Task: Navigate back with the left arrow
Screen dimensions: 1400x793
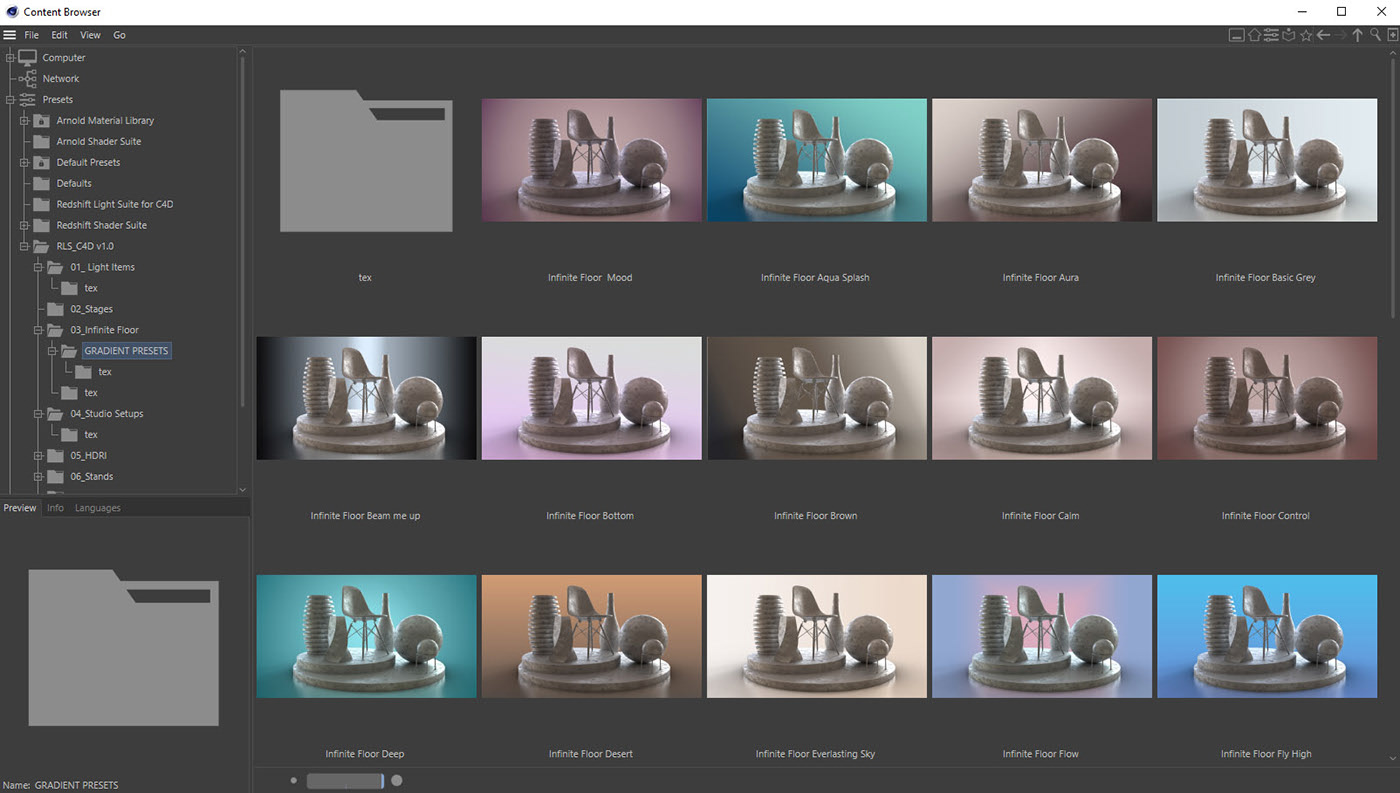Action: pyautogui.click(x=1323, y=35)
